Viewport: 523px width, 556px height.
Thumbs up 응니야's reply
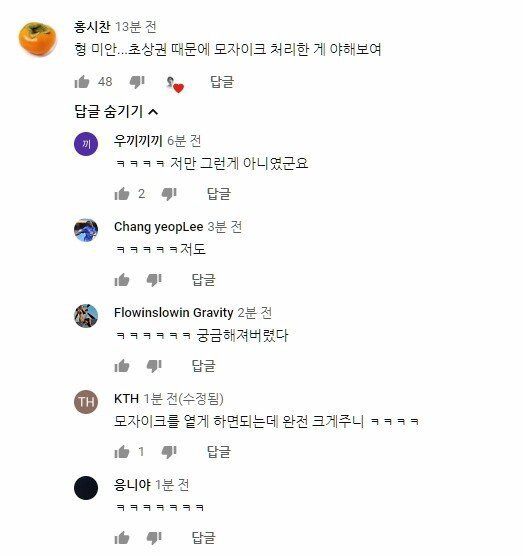[122, 538]
